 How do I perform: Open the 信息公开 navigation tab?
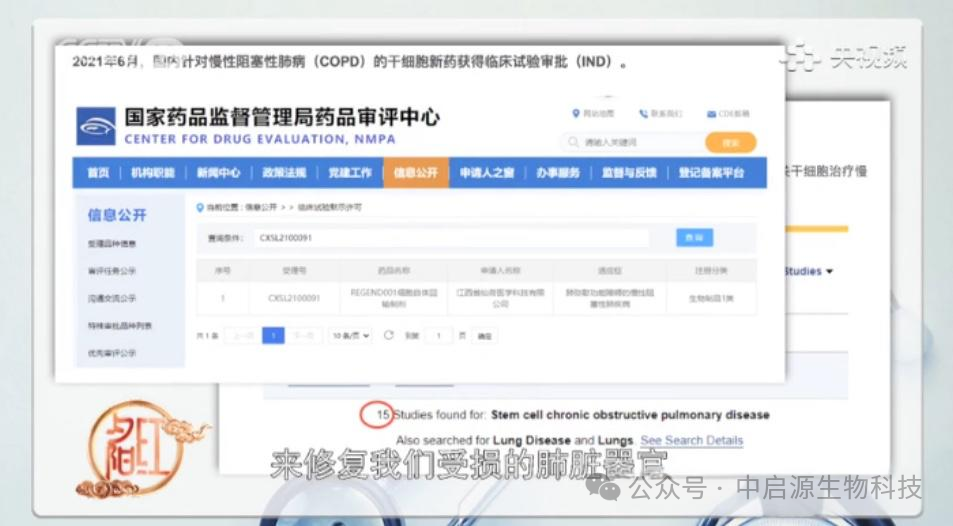tap(415, 173)
